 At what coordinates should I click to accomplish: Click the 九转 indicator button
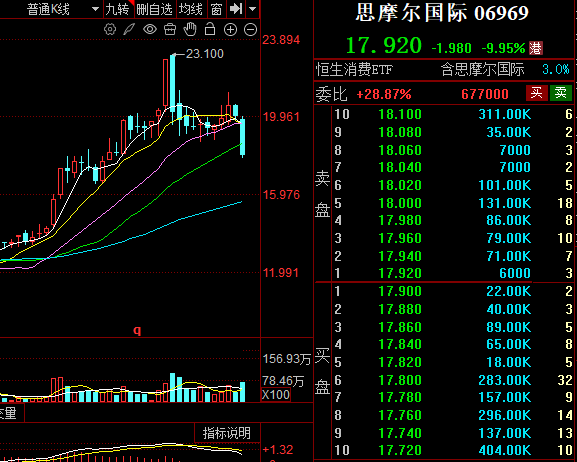(x=118, y=9)
